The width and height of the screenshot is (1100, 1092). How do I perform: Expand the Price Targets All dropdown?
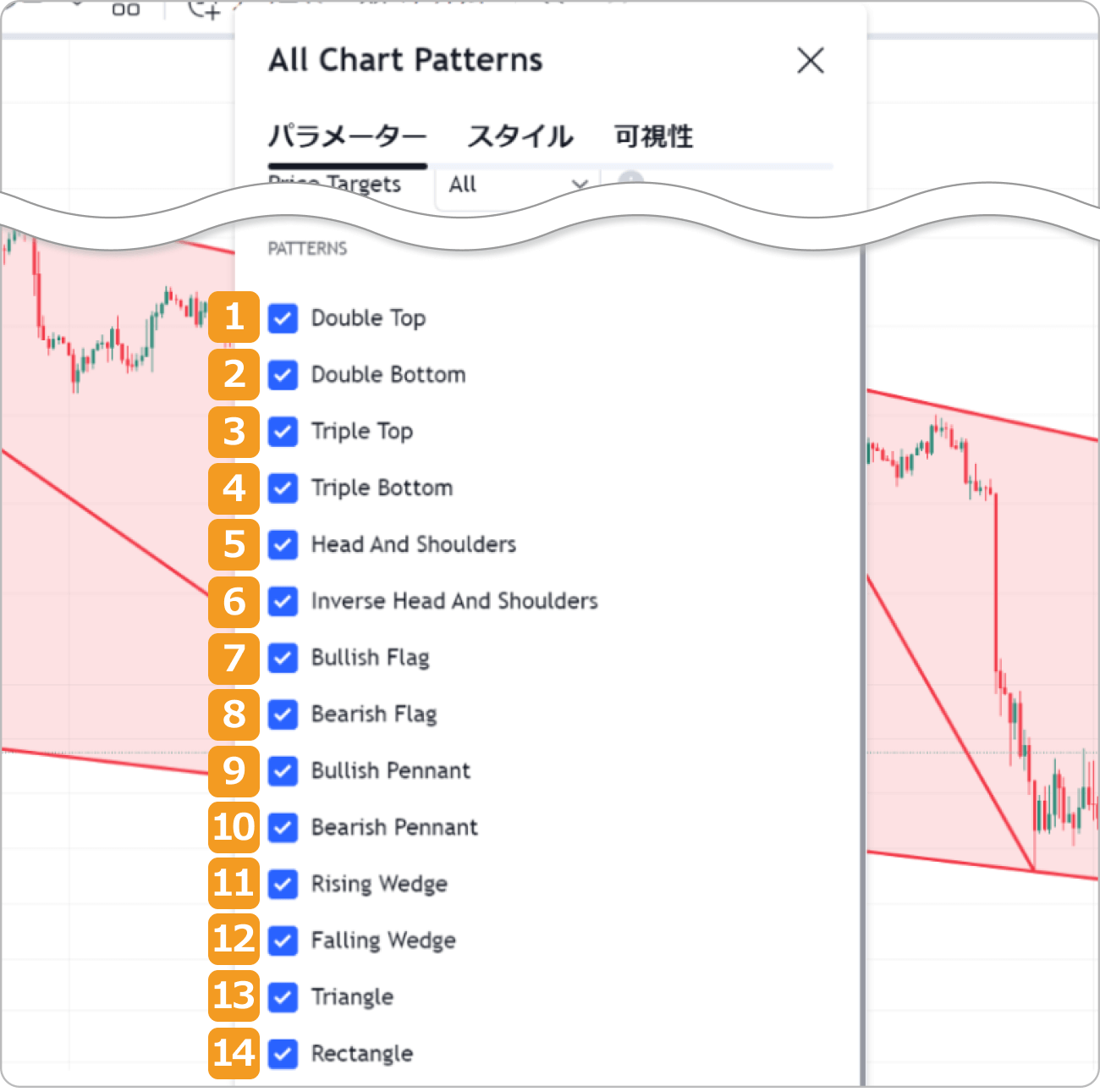(517, 185)
